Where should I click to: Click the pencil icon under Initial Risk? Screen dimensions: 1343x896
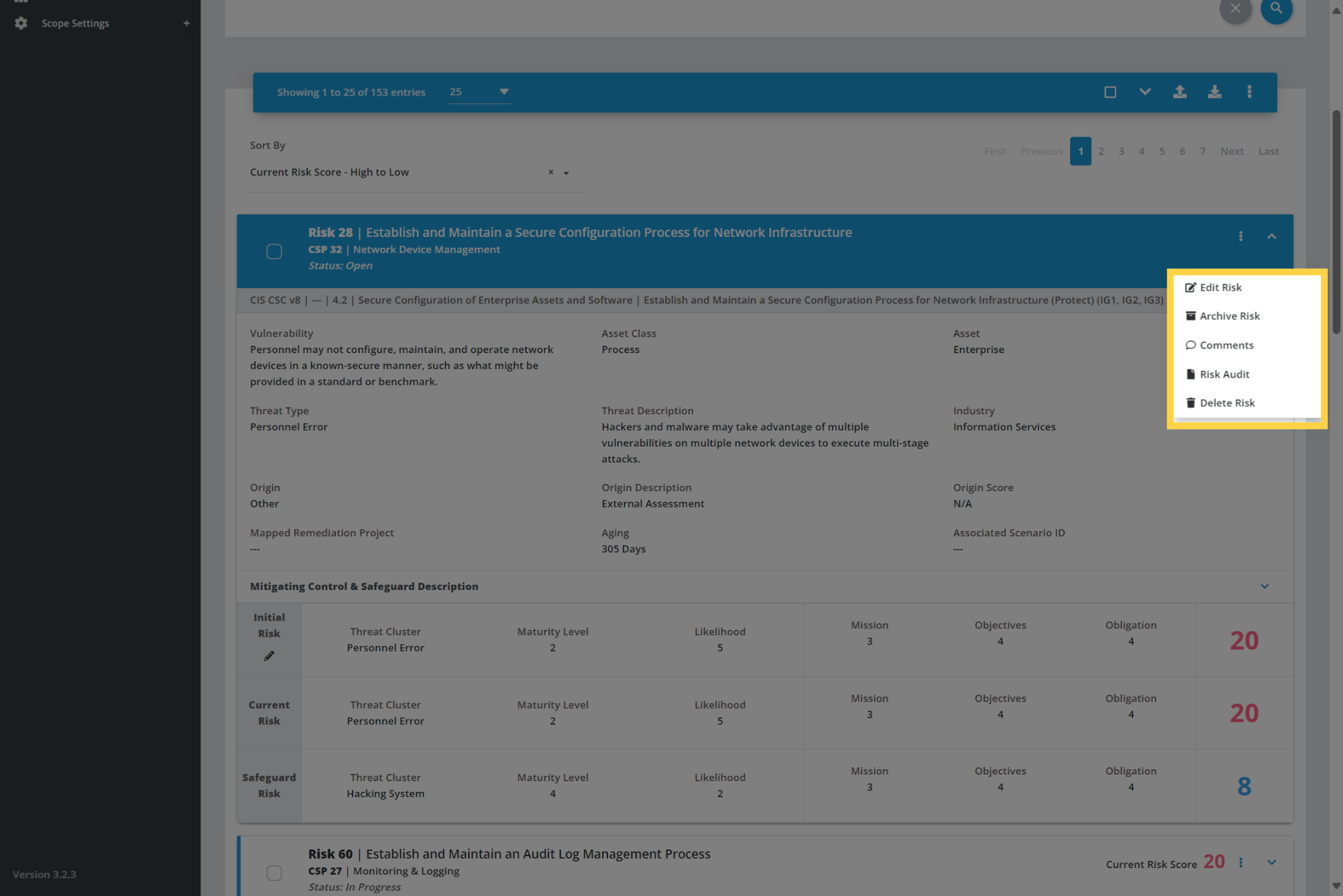pyautogui.click(x=269, y=656)
